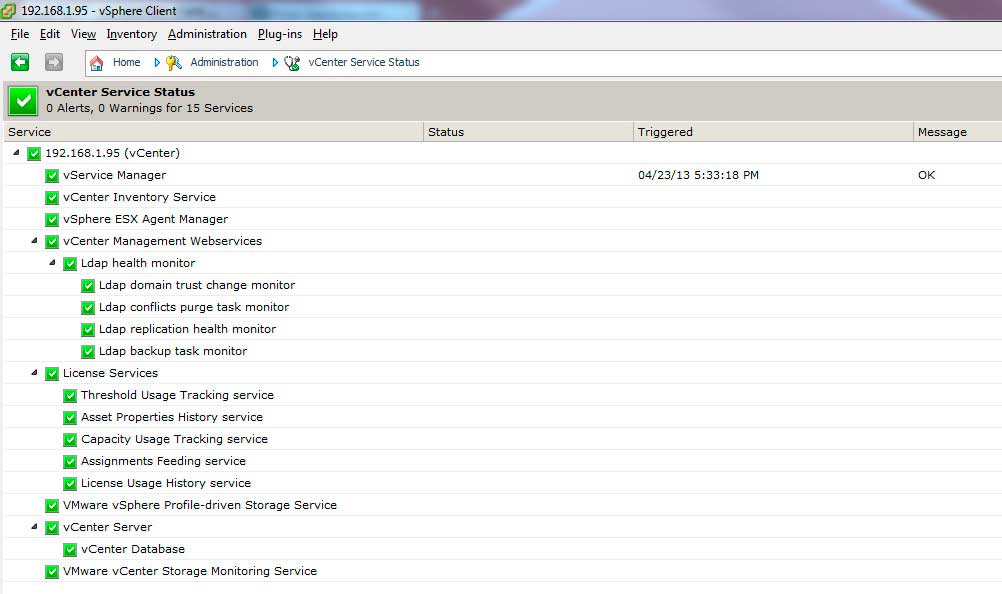Click green check icon for vService Manager
1002x594 pixels.
tap(52, 176)
